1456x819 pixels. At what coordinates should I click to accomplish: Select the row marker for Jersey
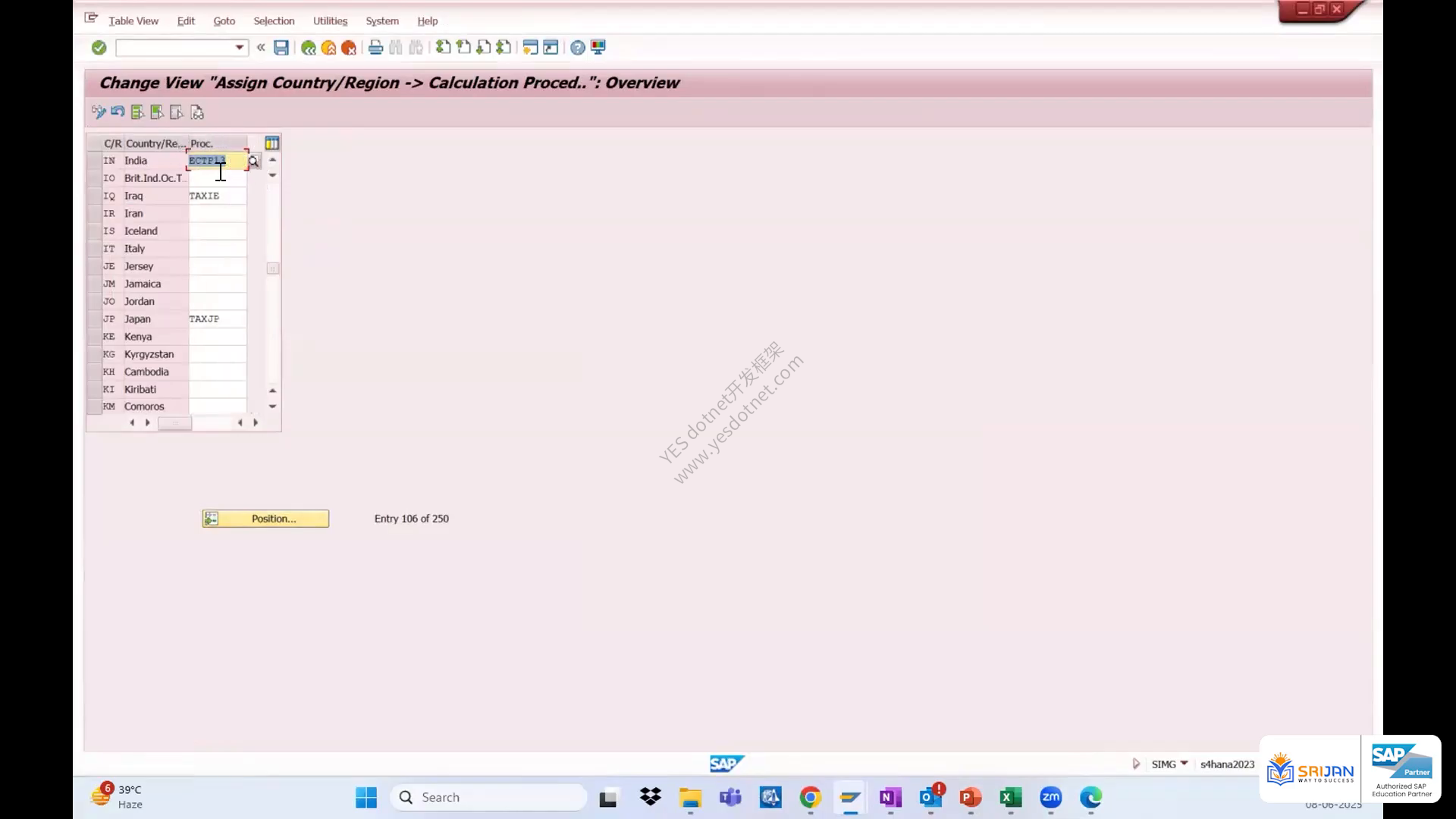[94, 266]
